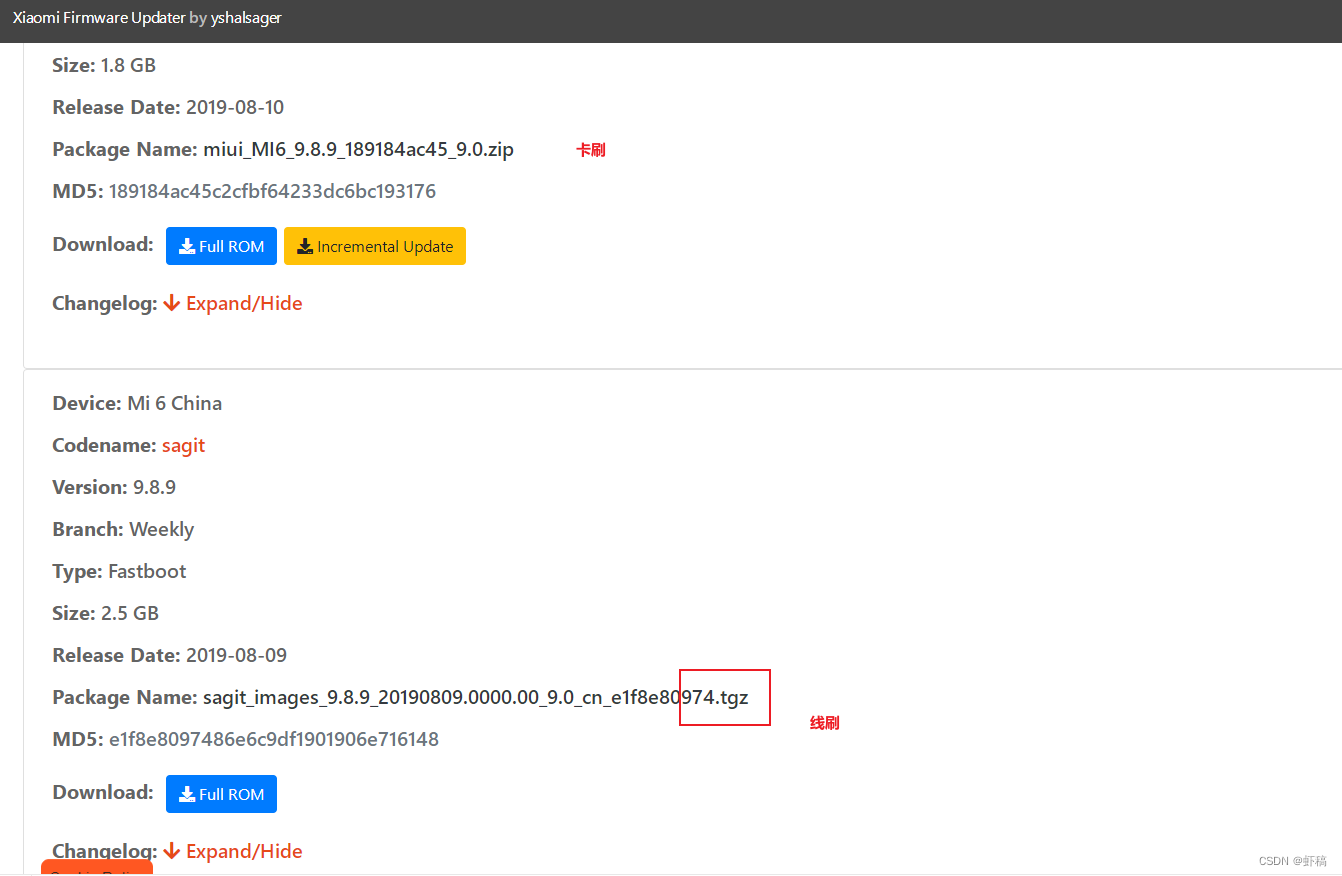Screen dimensions: 1342x876
Task: Expand the changelog of the 1.8 GB package
Action: (232, 303)
